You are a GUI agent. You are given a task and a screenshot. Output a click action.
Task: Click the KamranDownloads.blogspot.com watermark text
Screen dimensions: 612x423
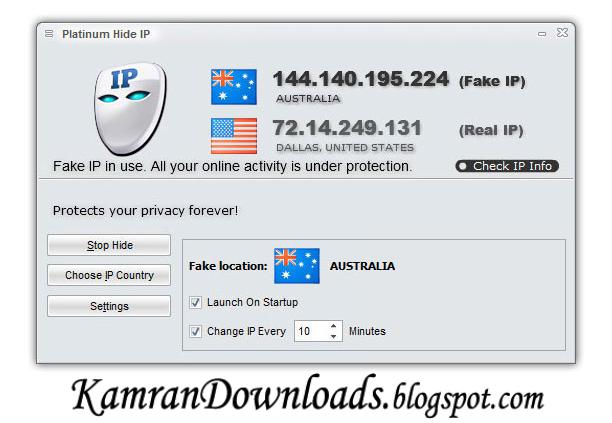(x=308, y=395)
